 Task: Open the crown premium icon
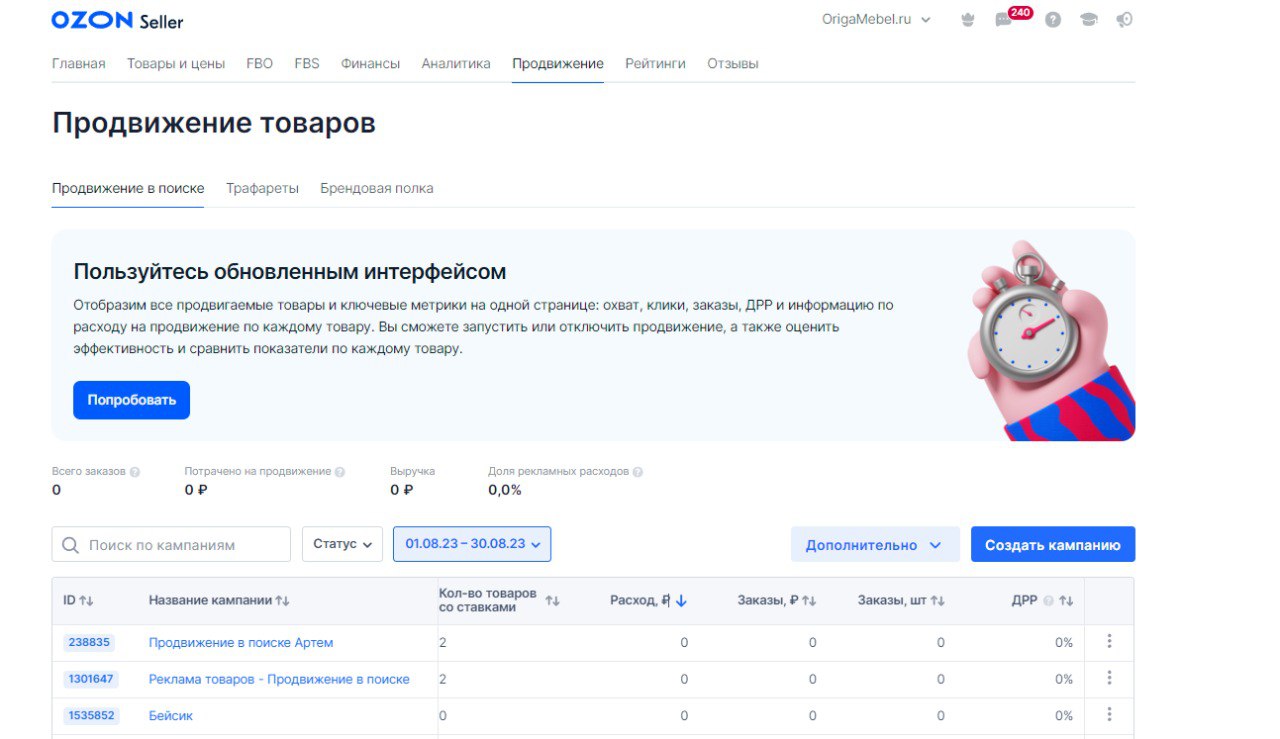[x=968, y=19]
